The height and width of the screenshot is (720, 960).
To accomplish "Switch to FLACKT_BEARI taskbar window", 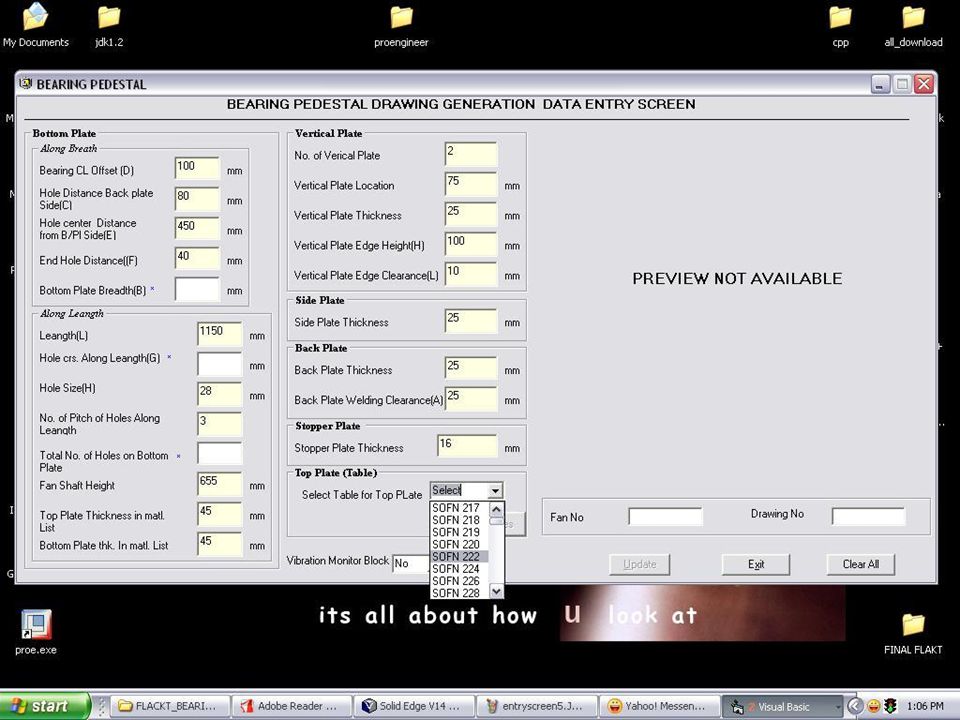I will tap(171, 706).
